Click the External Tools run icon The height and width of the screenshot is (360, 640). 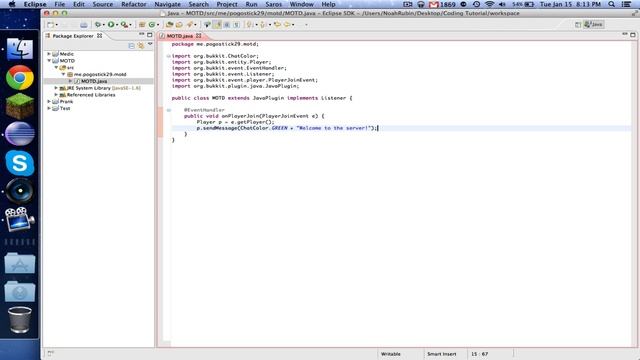click(x=124, y=25)
